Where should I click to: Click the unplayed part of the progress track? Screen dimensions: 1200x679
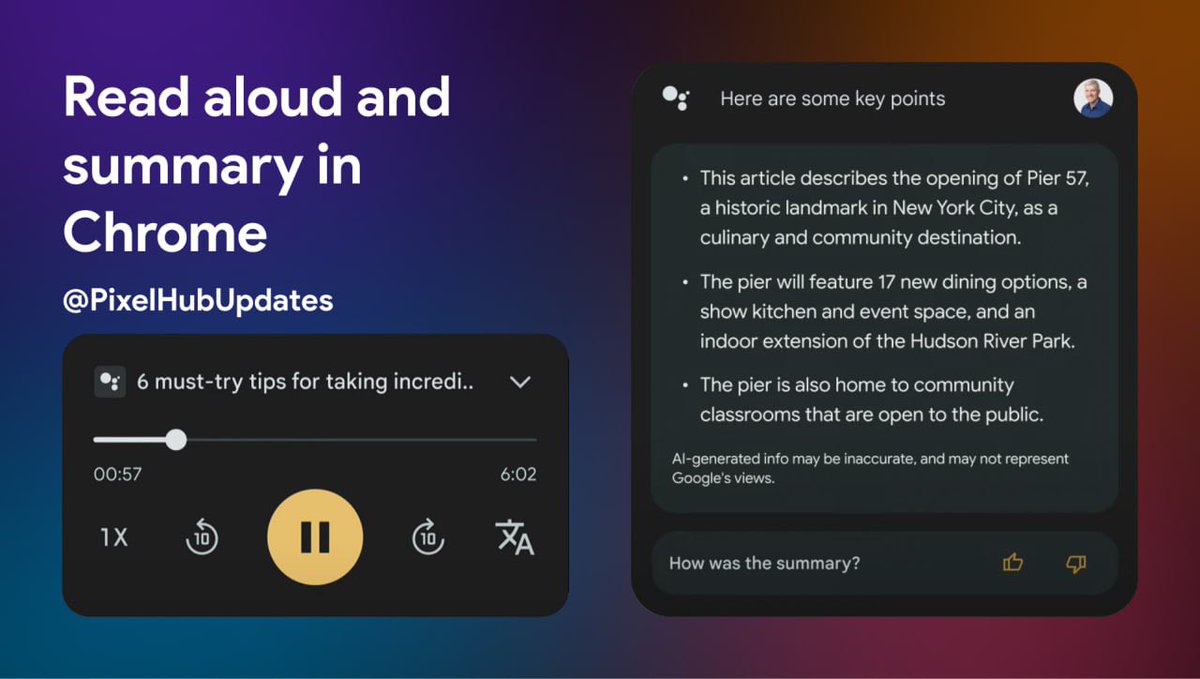click(362, 439)
